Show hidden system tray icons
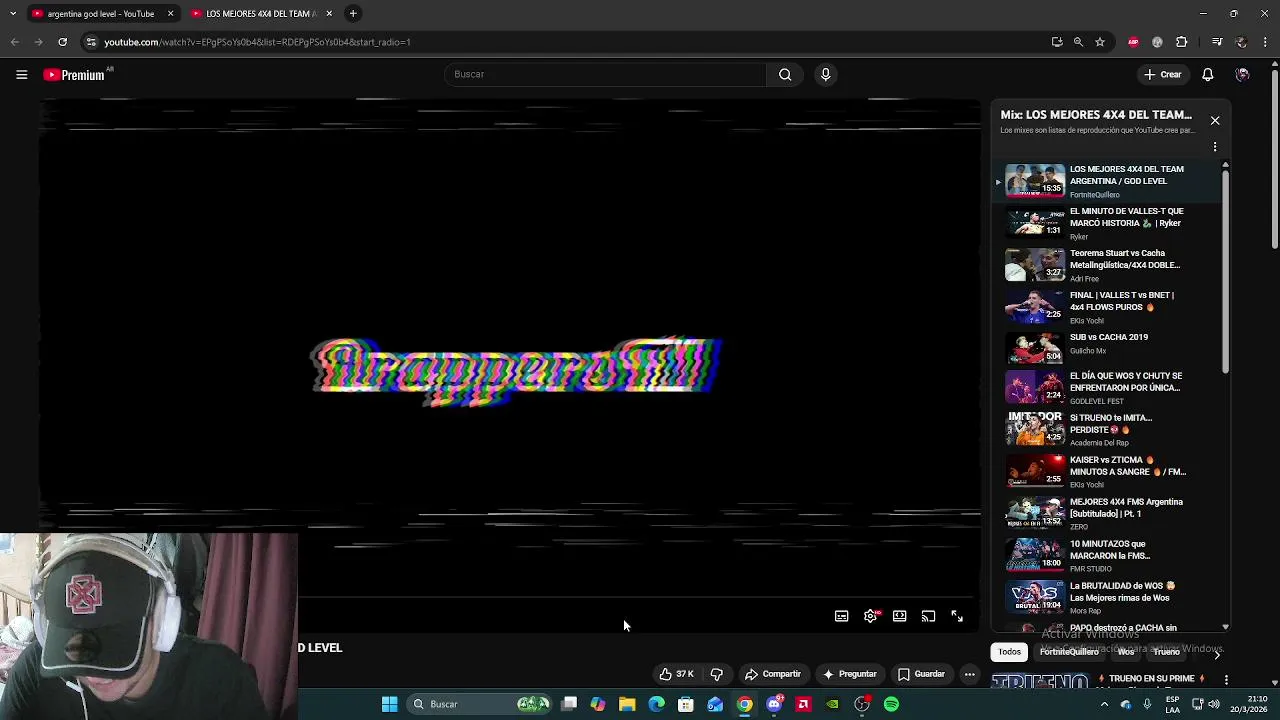 [1104, 704]
